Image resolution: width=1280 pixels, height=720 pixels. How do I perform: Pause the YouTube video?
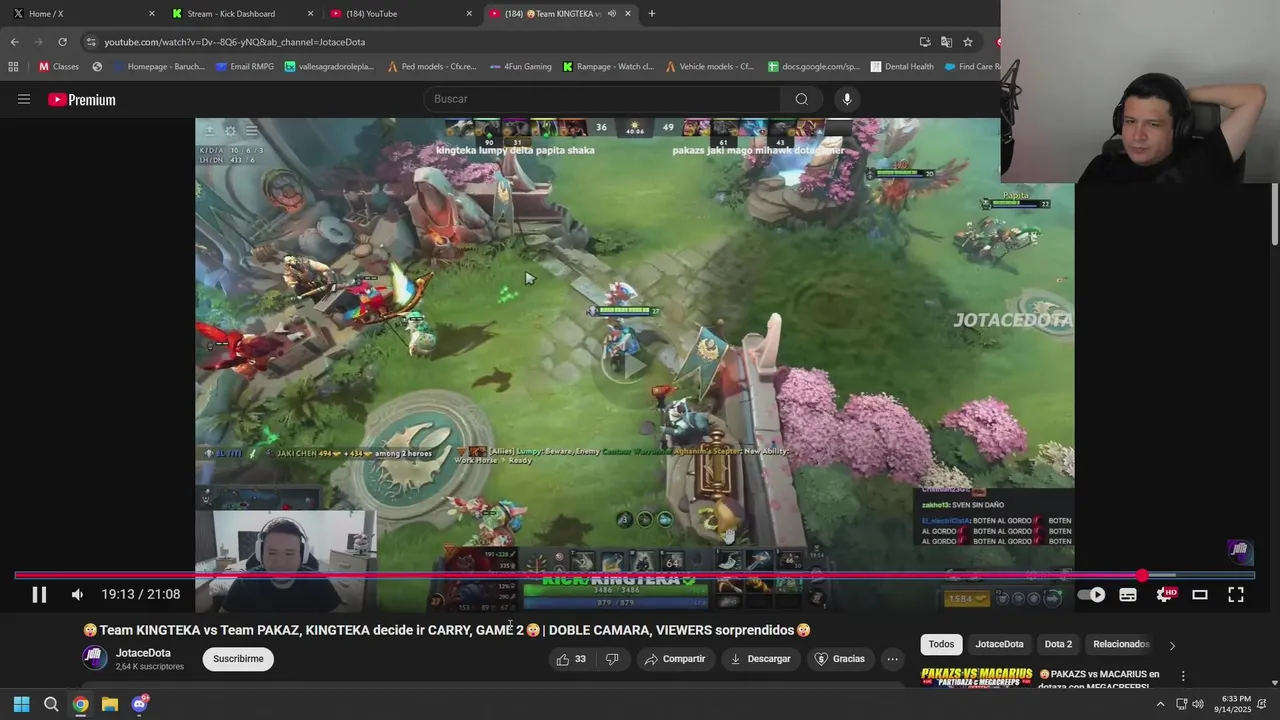click(39, 594)
